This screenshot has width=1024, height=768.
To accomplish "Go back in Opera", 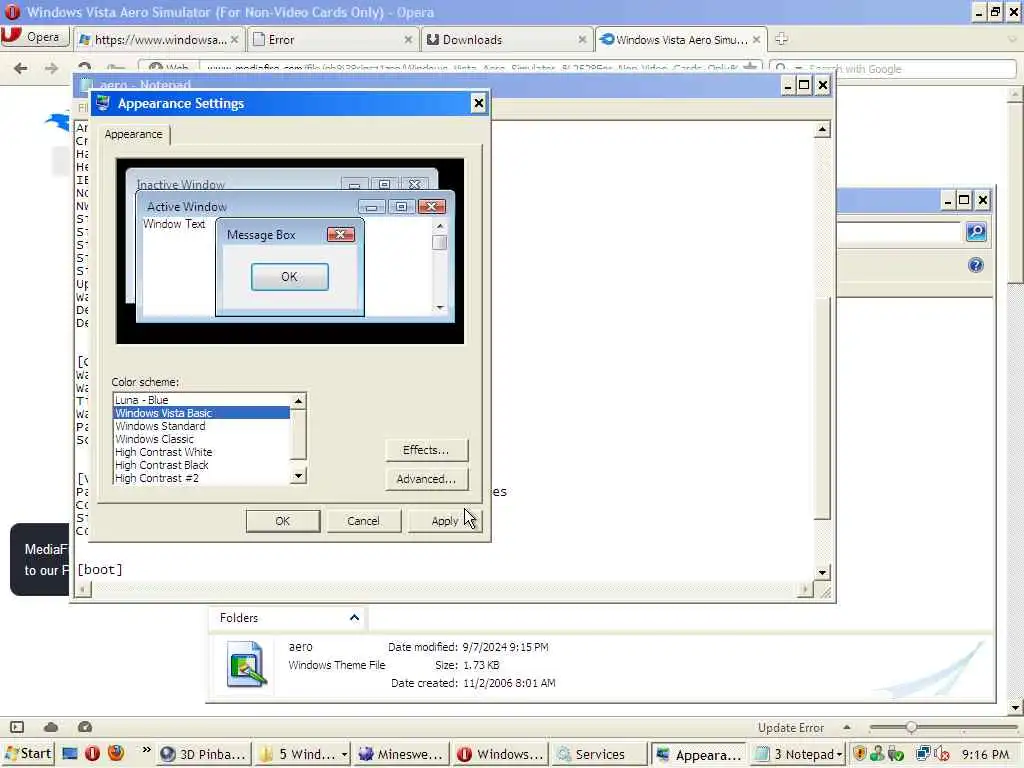I will tap(20, 68).
